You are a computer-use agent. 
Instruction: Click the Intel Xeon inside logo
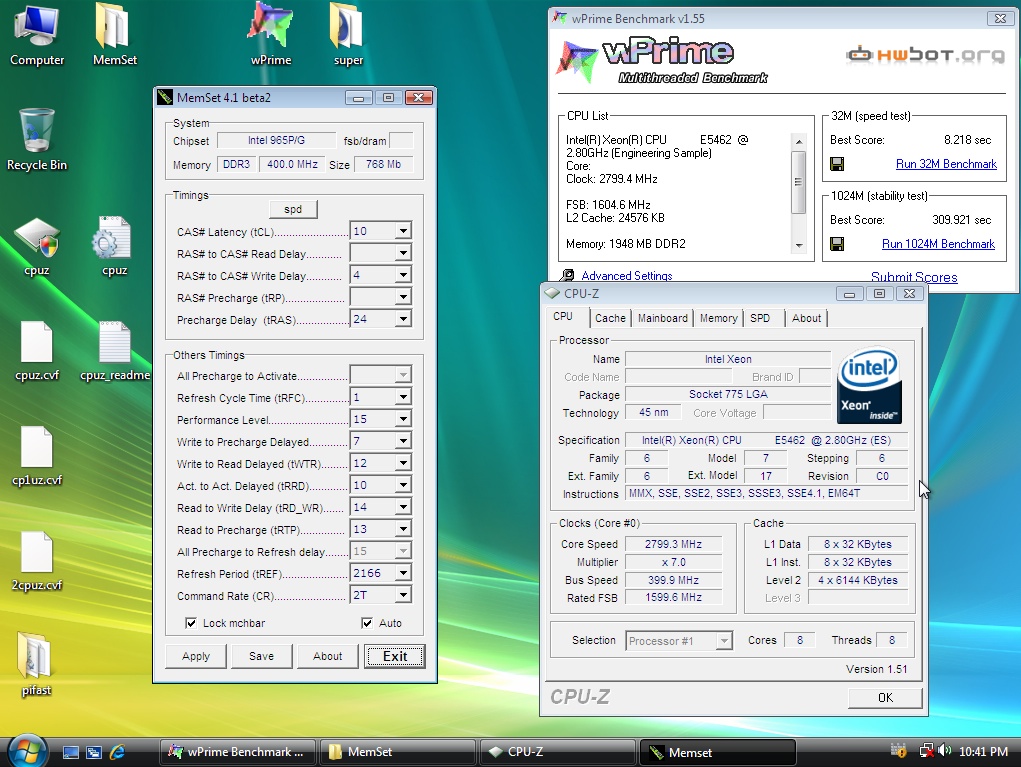click(869, 384)
